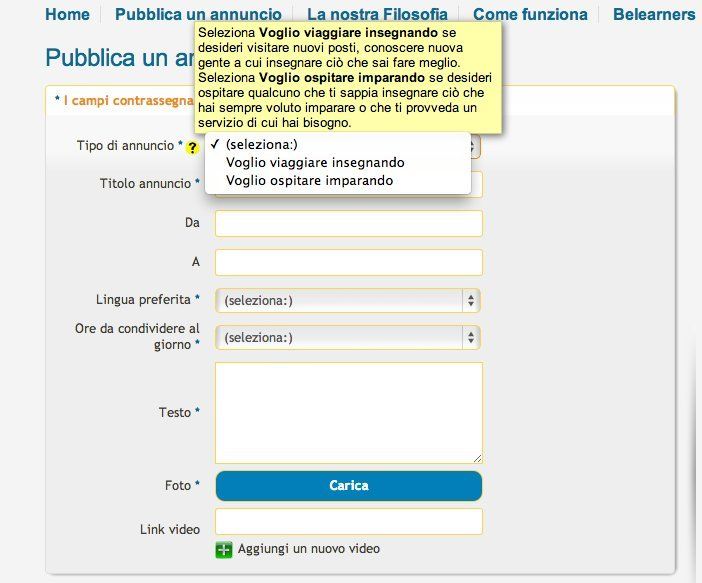The image size is (702, 583).
Task: Open 'La nostra Filosofia' navigation item
Action: click(x=377, y=14)
